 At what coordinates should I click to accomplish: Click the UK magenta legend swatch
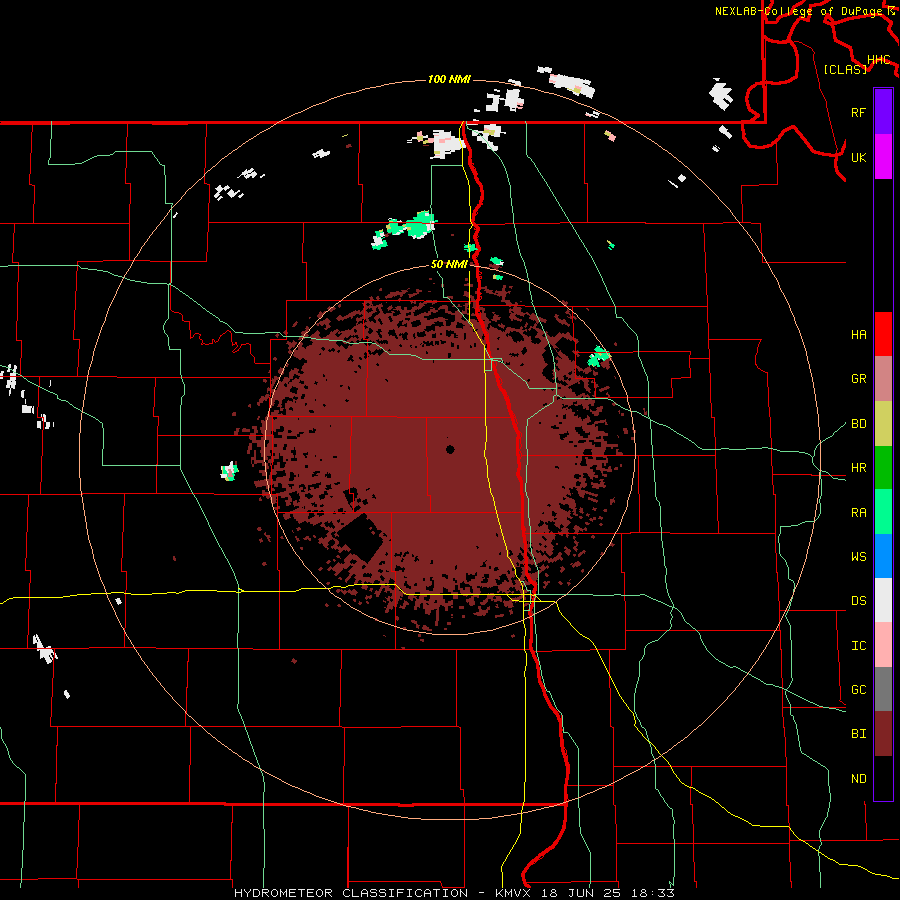click(883, 157)
